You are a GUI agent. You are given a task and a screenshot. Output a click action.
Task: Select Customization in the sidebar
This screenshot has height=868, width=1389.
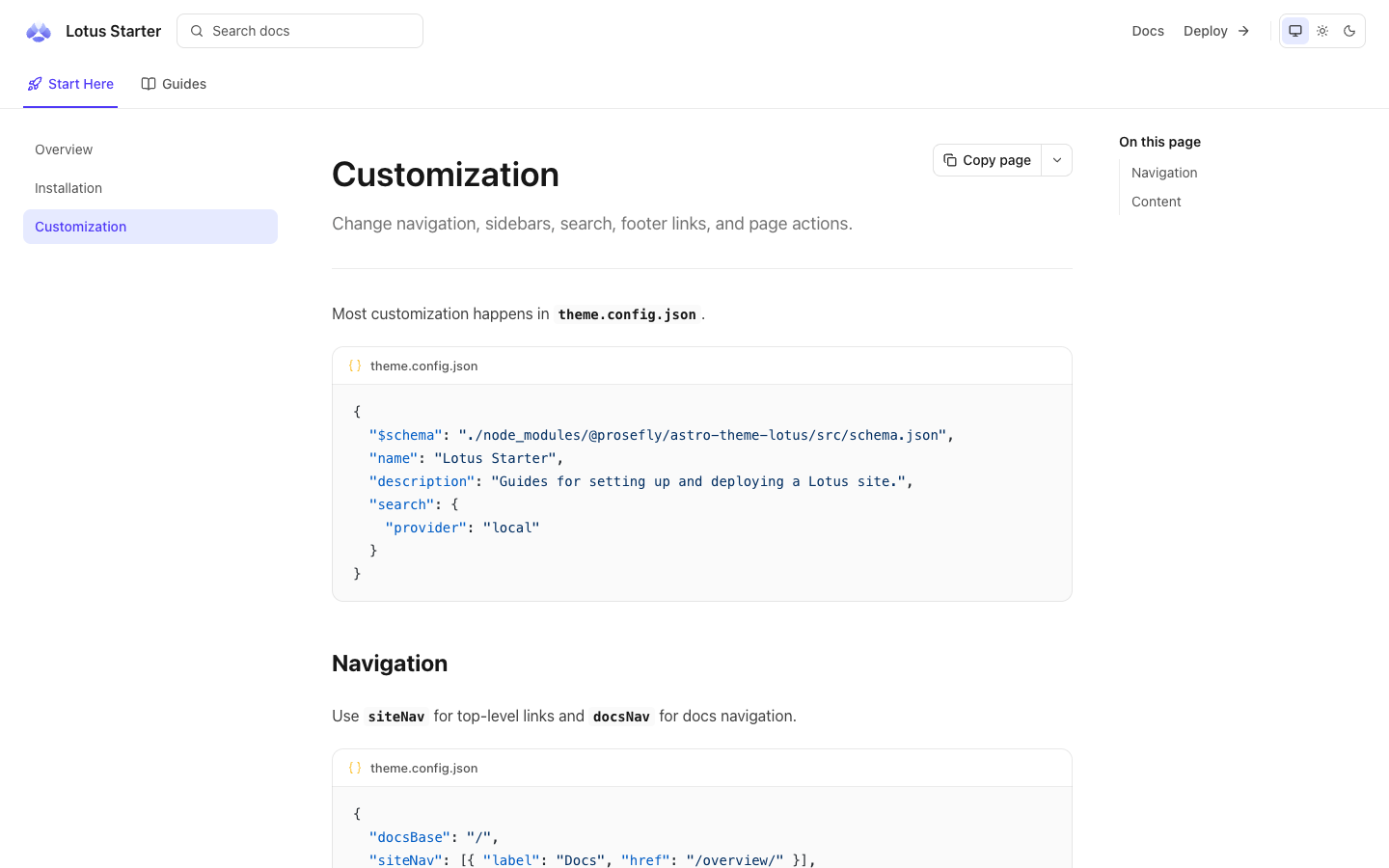[x=150, y=227]
